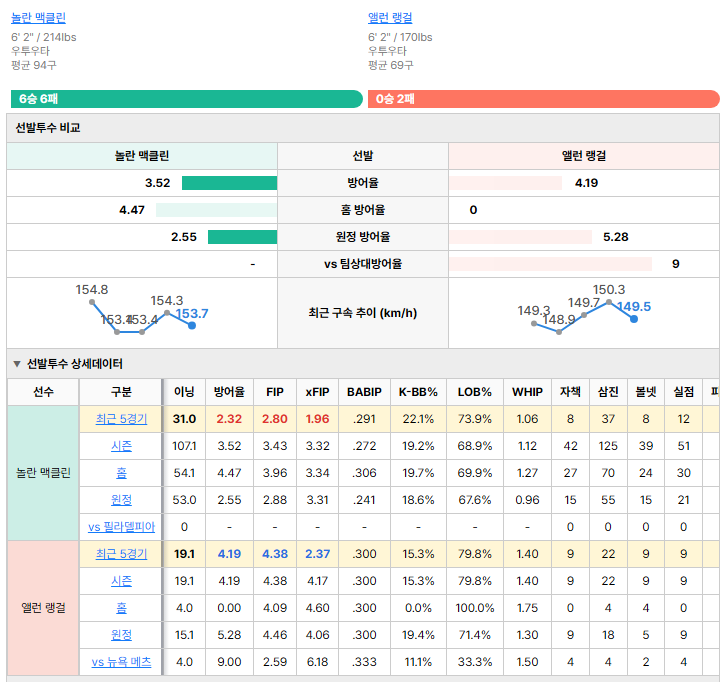Click the 실점 column header
The image size is (726, 682).
coord(683,392)
